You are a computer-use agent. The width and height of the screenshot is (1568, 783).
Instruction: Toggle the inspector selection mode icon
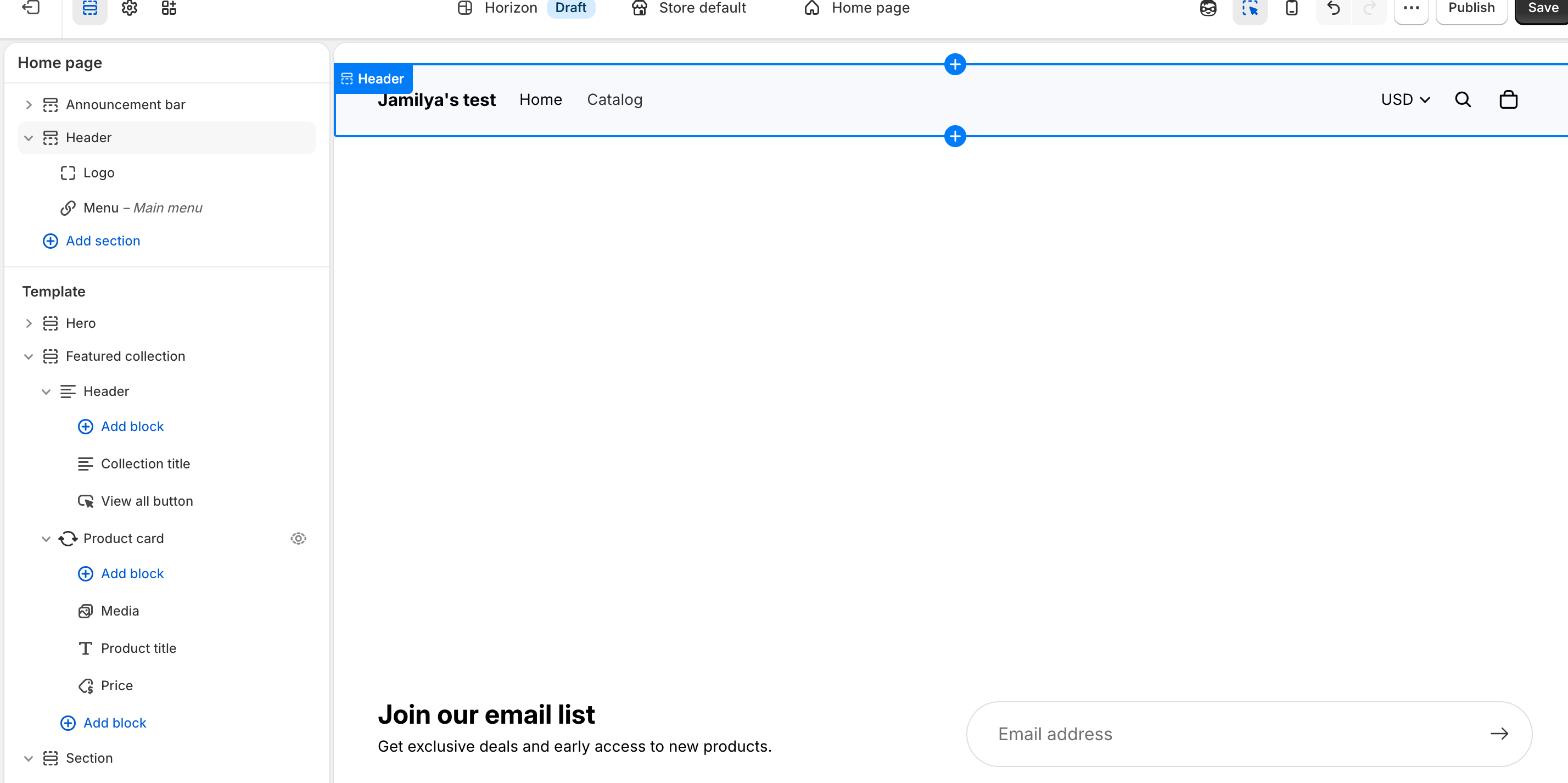pyautogui.click(x=1250, y=8)
